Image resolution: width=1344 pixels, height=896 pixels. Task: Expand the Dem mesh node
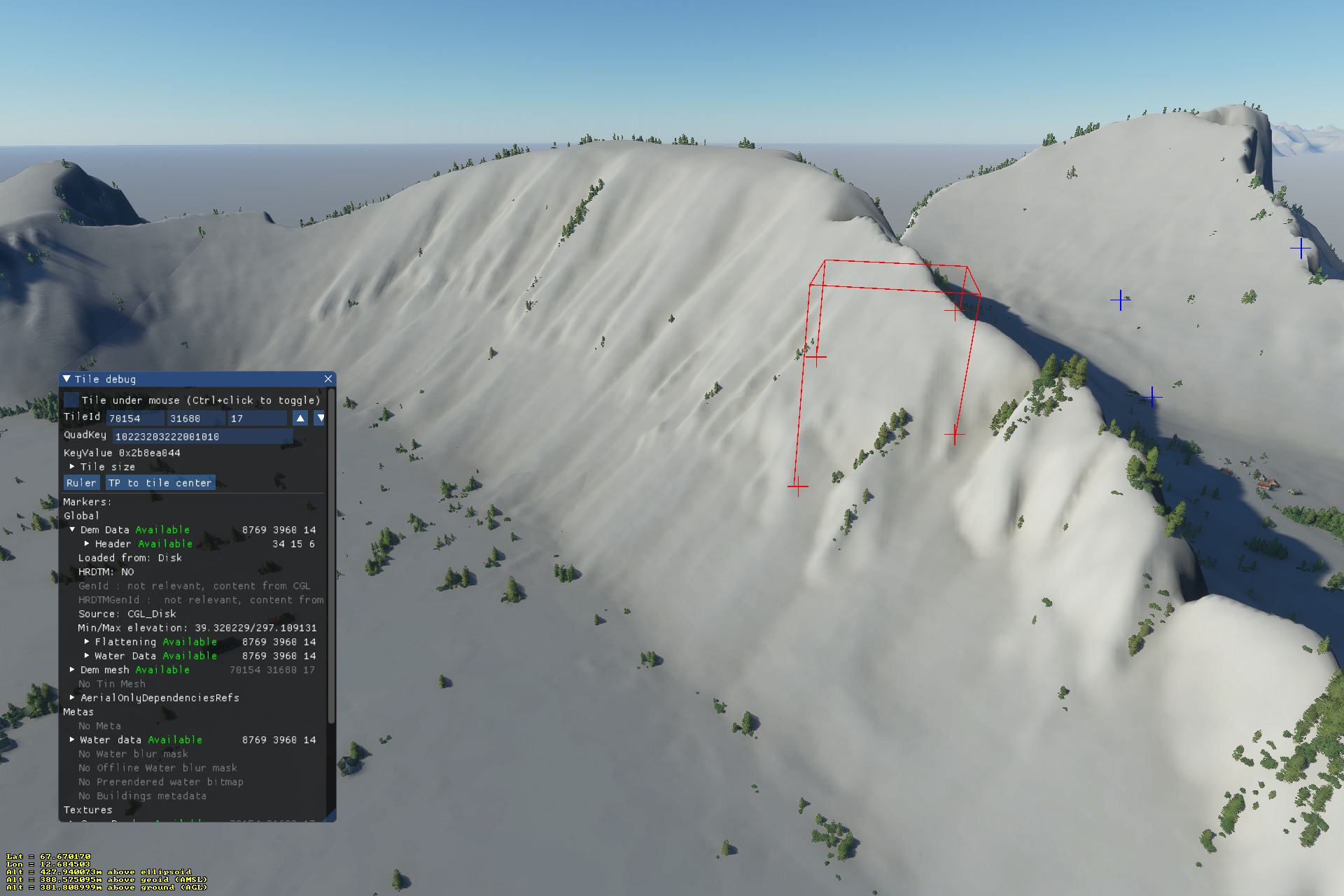tap(72, 670)
